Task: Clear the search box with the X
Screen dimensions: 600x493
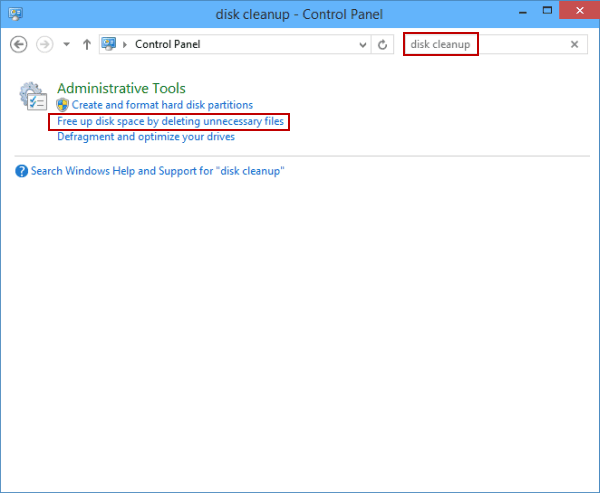Action: (x=574, y=44)
